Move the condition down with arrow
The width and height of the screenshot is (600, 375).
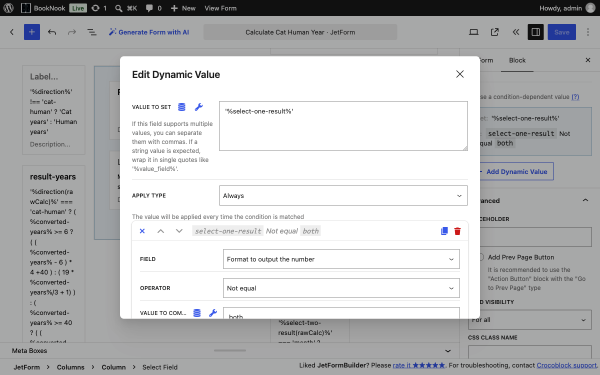point(179,231)
